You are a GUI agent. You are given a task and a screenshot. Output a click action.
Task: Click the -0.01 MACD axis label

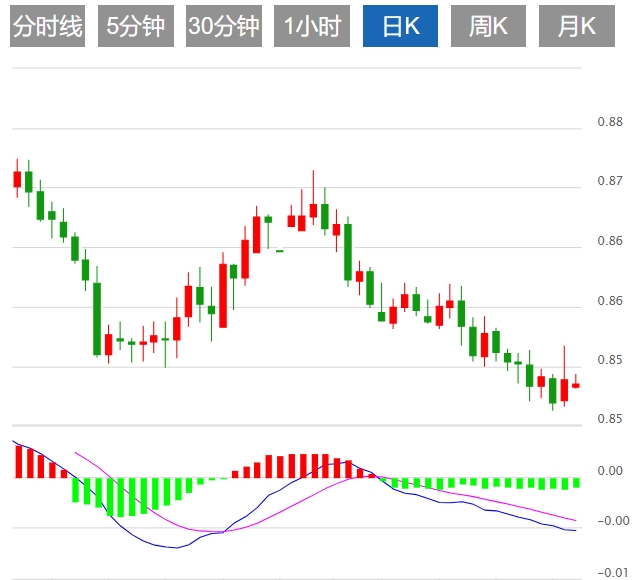tap(613, 573)
